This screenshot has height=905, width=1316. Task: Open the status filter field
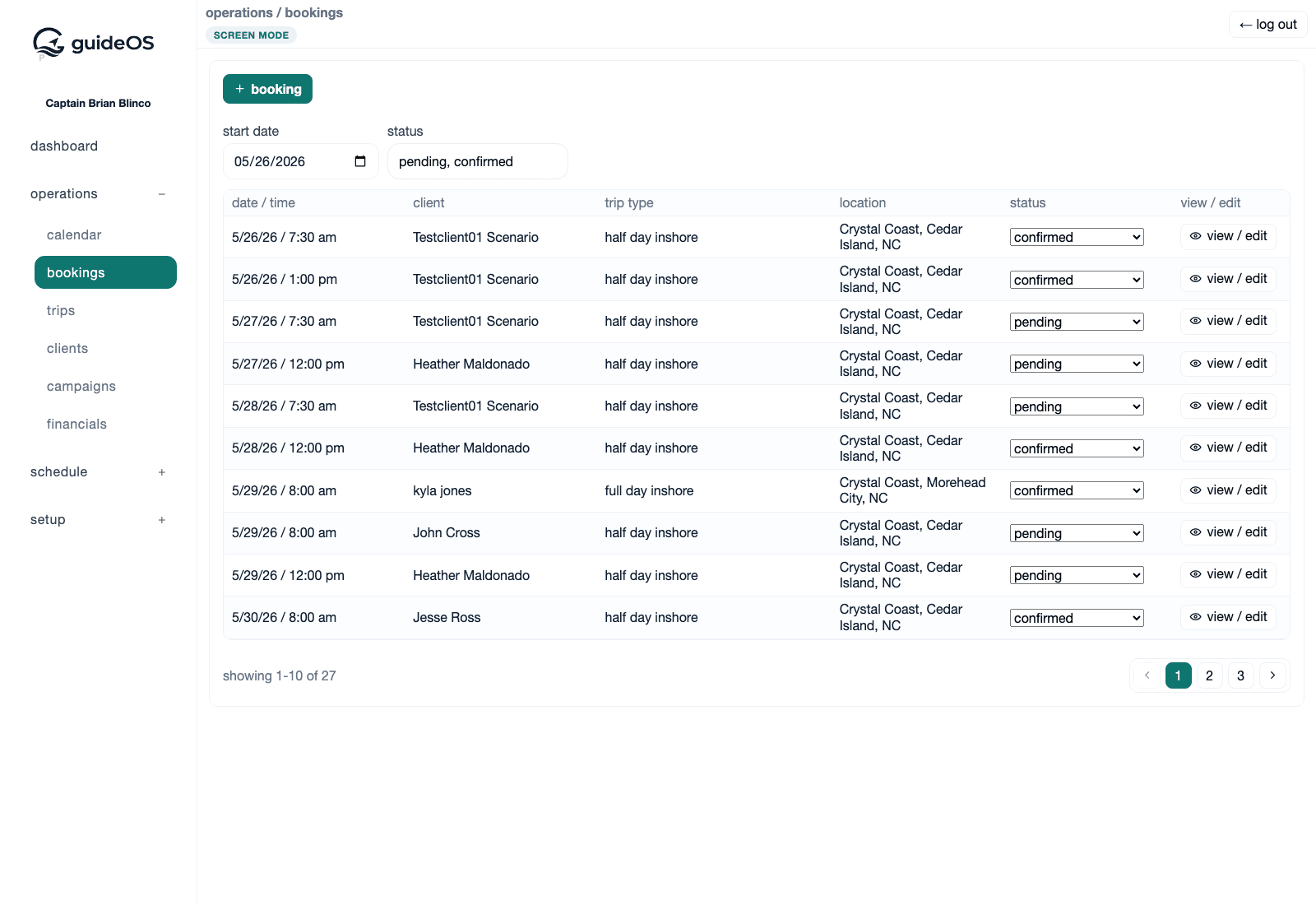point(477,161)
